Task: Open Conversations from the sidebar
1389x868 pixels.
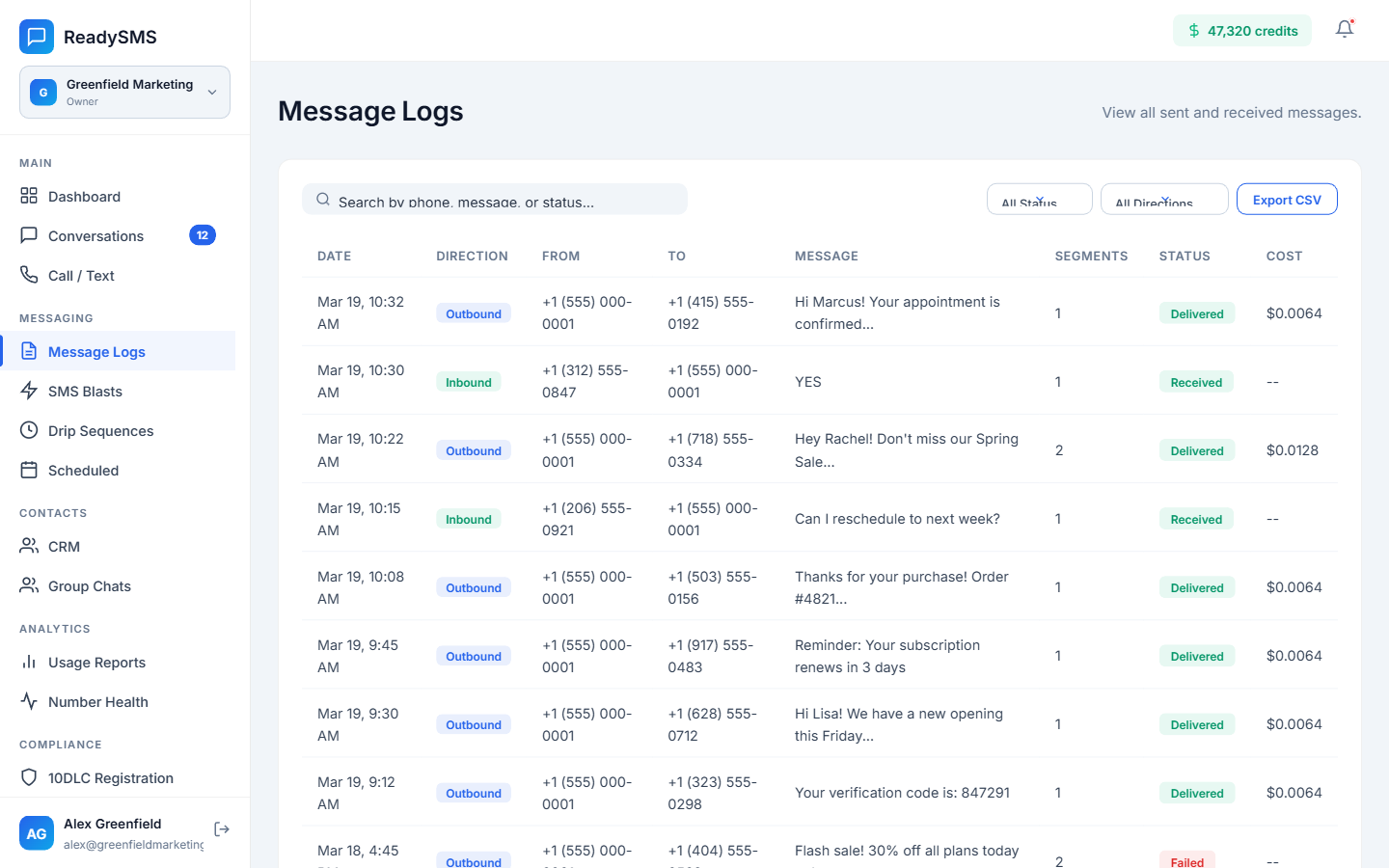Action: pos(118,235)
